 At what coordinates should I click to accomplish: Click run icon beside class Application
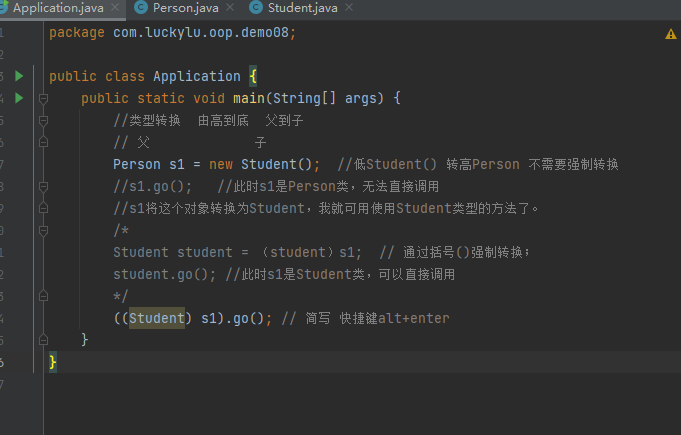pos(19,76)
